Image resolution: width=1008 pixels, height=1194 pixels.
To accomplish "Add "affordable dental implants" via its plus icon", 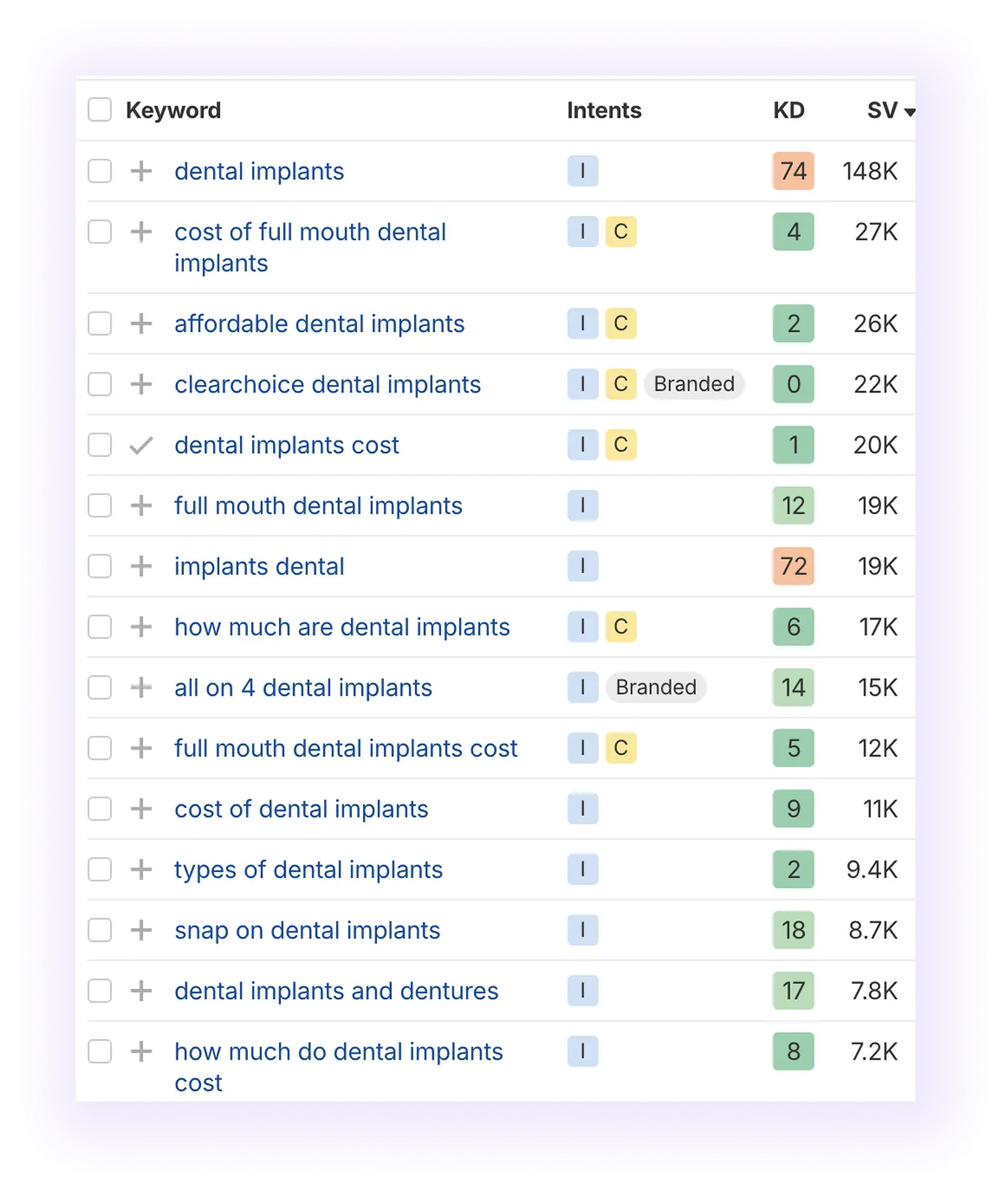I will (x=142, y=323).
